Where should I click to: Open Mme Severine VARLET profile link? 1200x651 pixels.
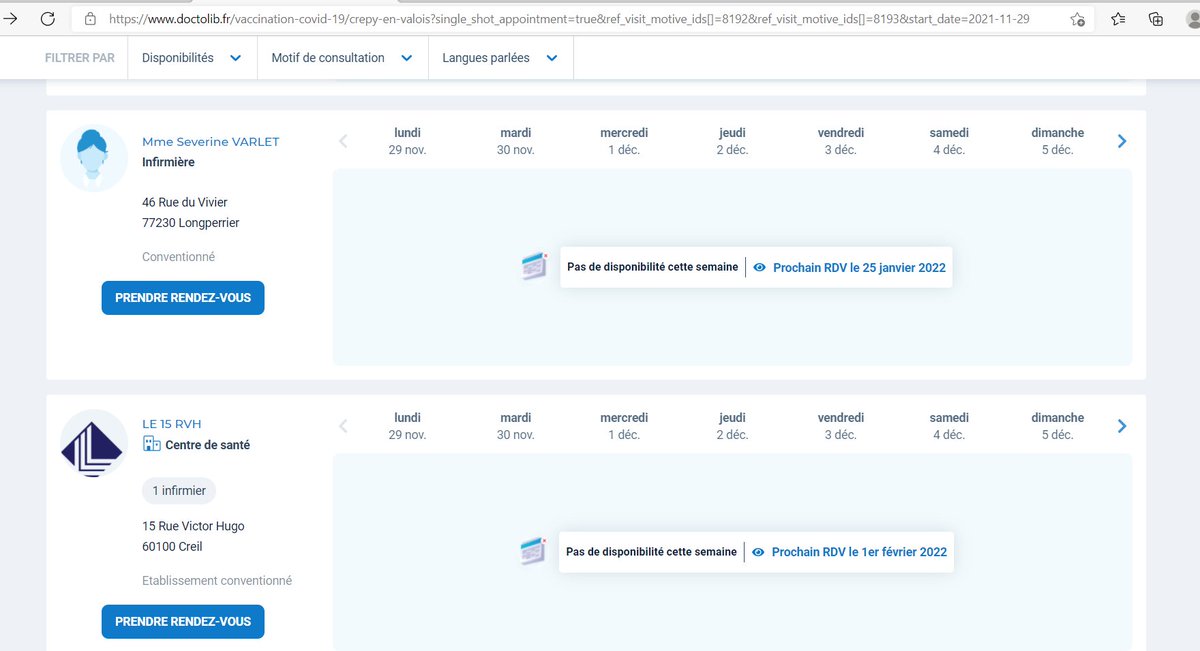coord(211,142)
